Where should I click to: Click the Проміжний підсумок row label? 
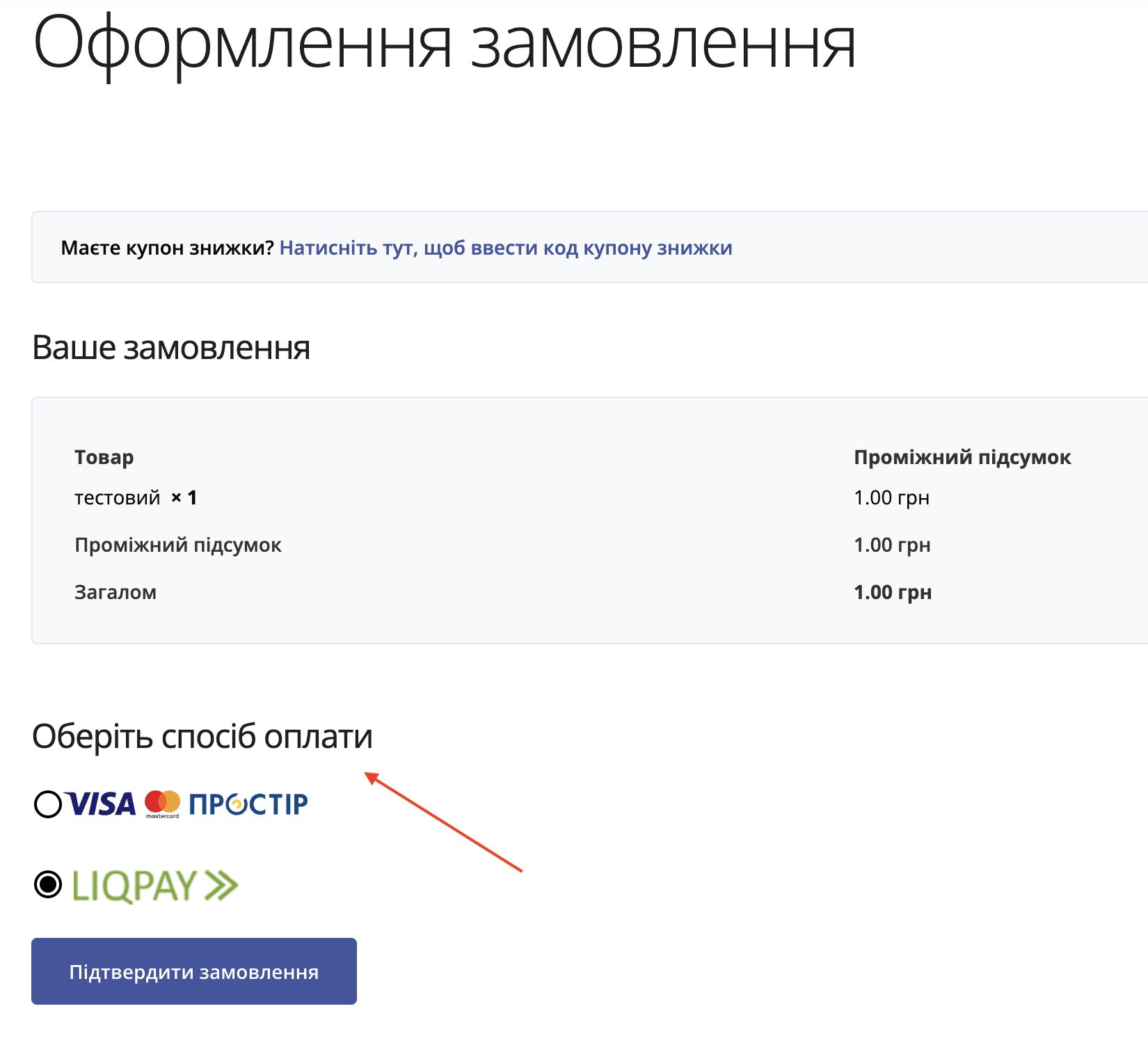click(x=178, y=545)
